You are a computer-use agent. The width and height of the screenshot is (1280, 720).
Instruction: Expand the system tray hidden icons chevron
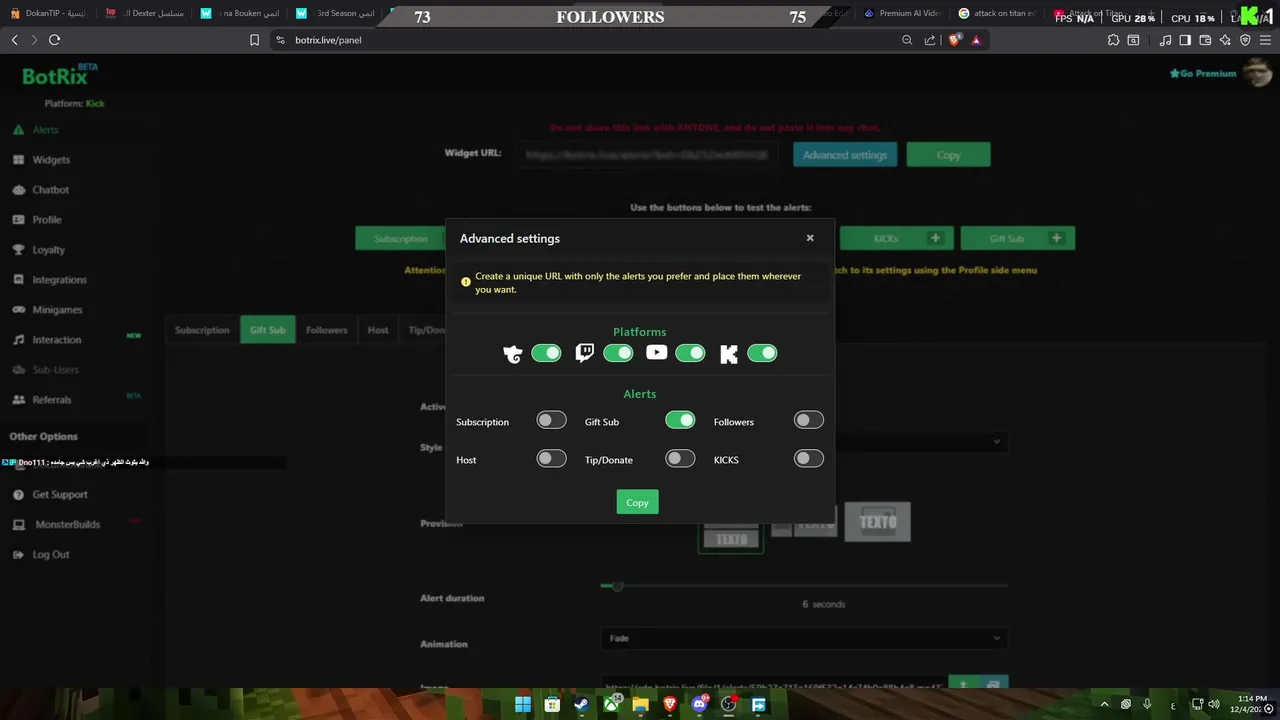(1104, 704)
